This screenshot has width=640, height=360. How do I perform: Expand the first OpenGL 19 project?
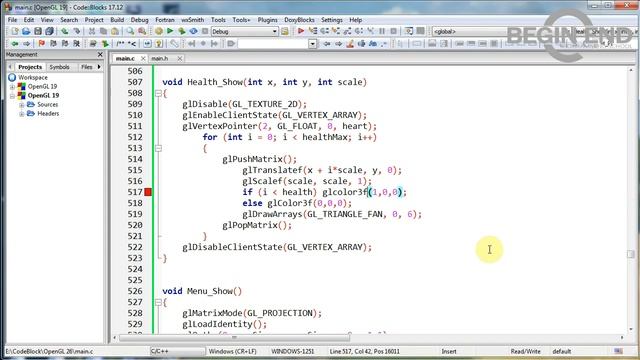pos(12,87)
